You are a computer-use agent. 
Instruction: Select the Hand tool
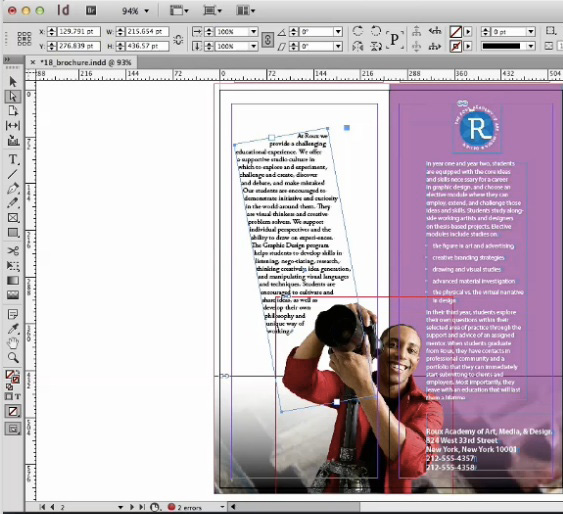click(x=13, y=343)
